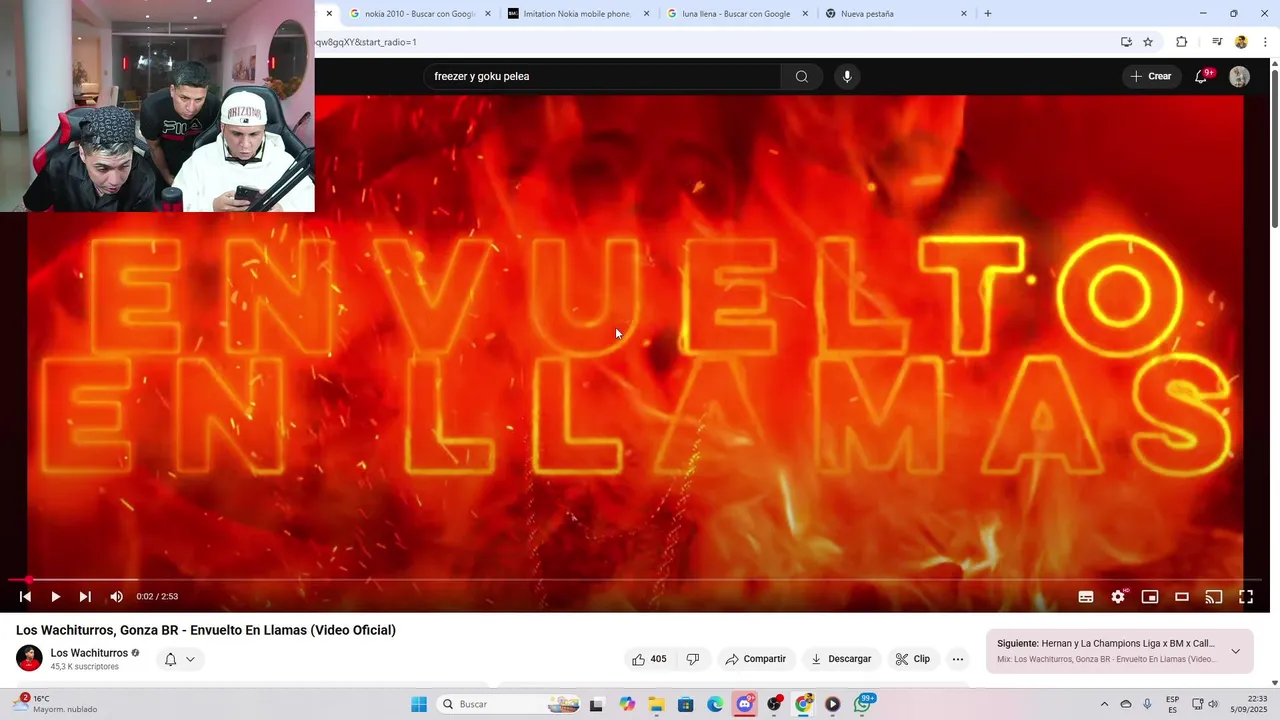Open Windows Start menu
The height and width of the screenshot is (720, 1280).
[419, 704]
